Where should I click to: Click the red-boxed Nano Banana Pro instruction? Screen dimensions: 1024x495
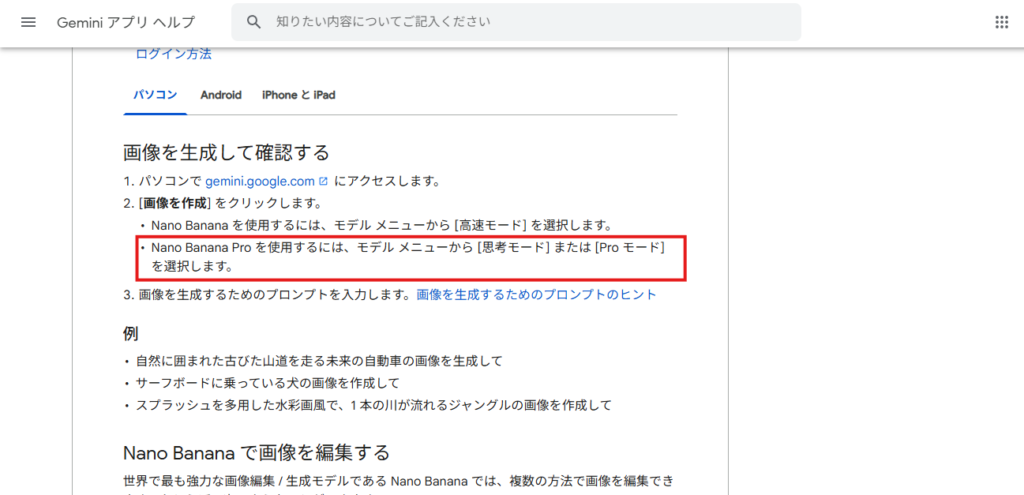[x=408, y=257]
